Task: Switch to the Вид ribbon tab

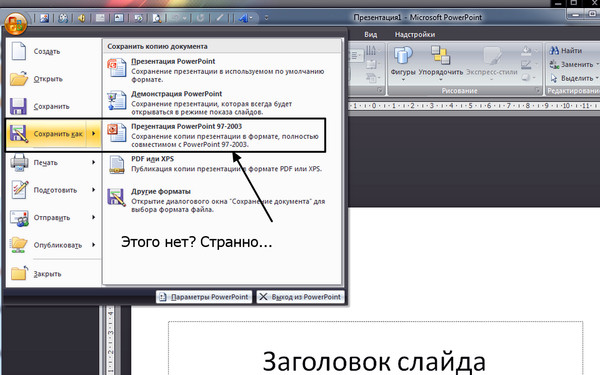Action: (370, 34)
